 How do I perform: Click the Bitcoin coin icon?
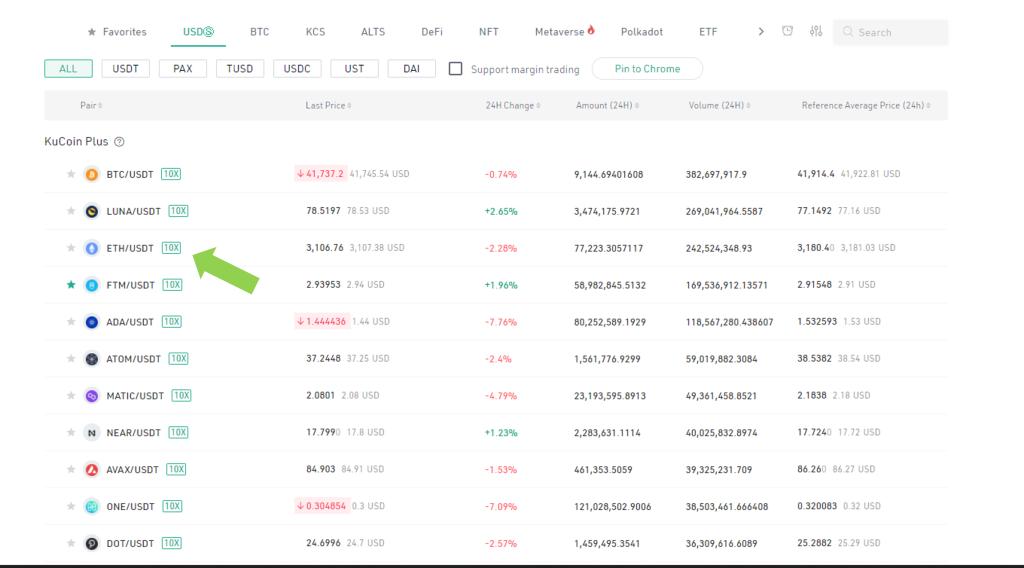click(x=91, y=174)
